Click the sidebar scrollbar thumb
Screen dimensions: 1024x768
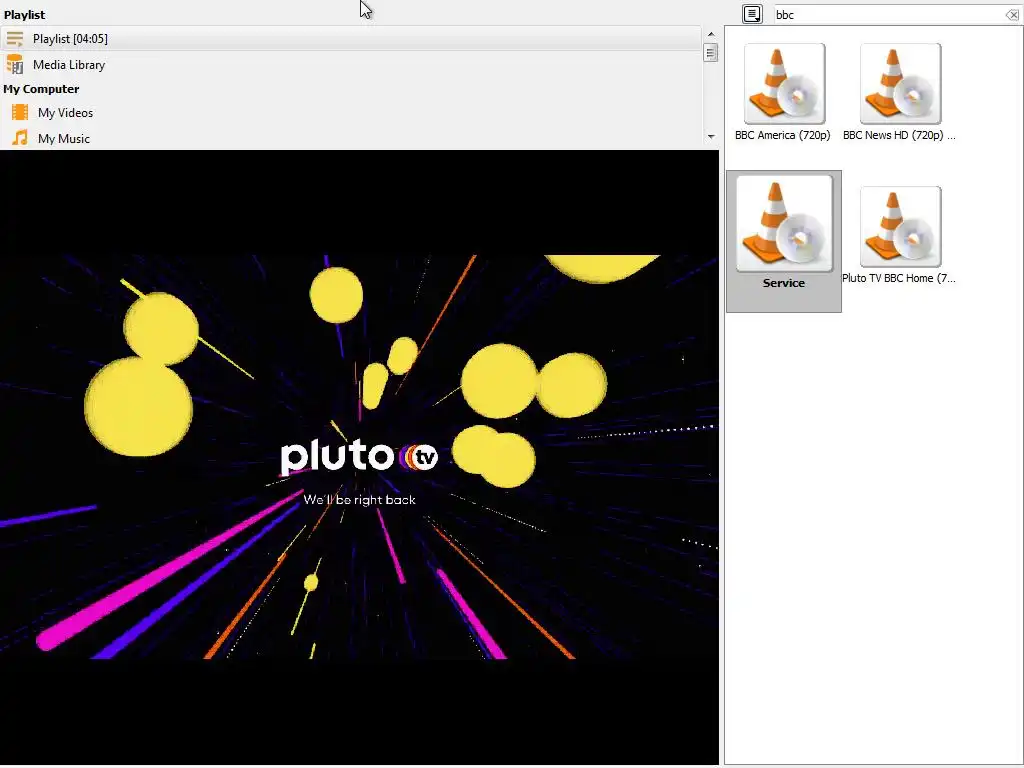[x=711, y=52]
